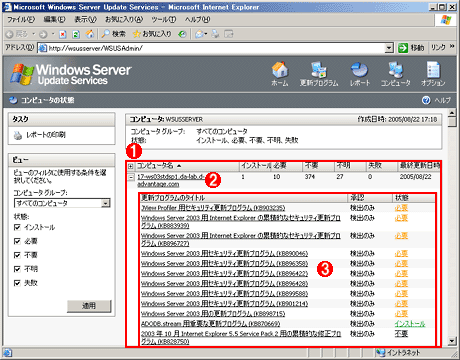
Task: Open ヘルプ(H) menu
Action: (x=197, y=20)
